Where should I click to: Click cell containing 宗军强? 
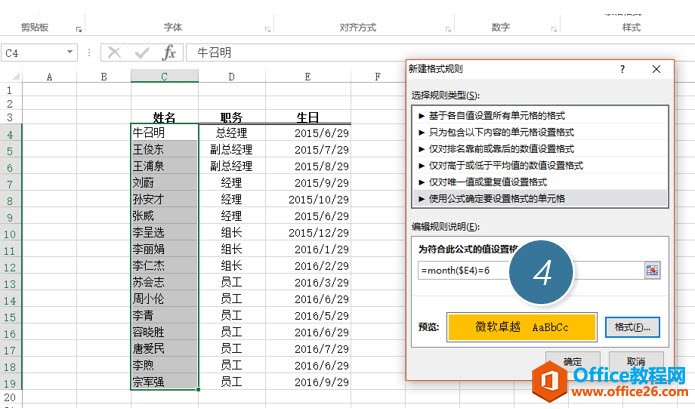(164, 382)
